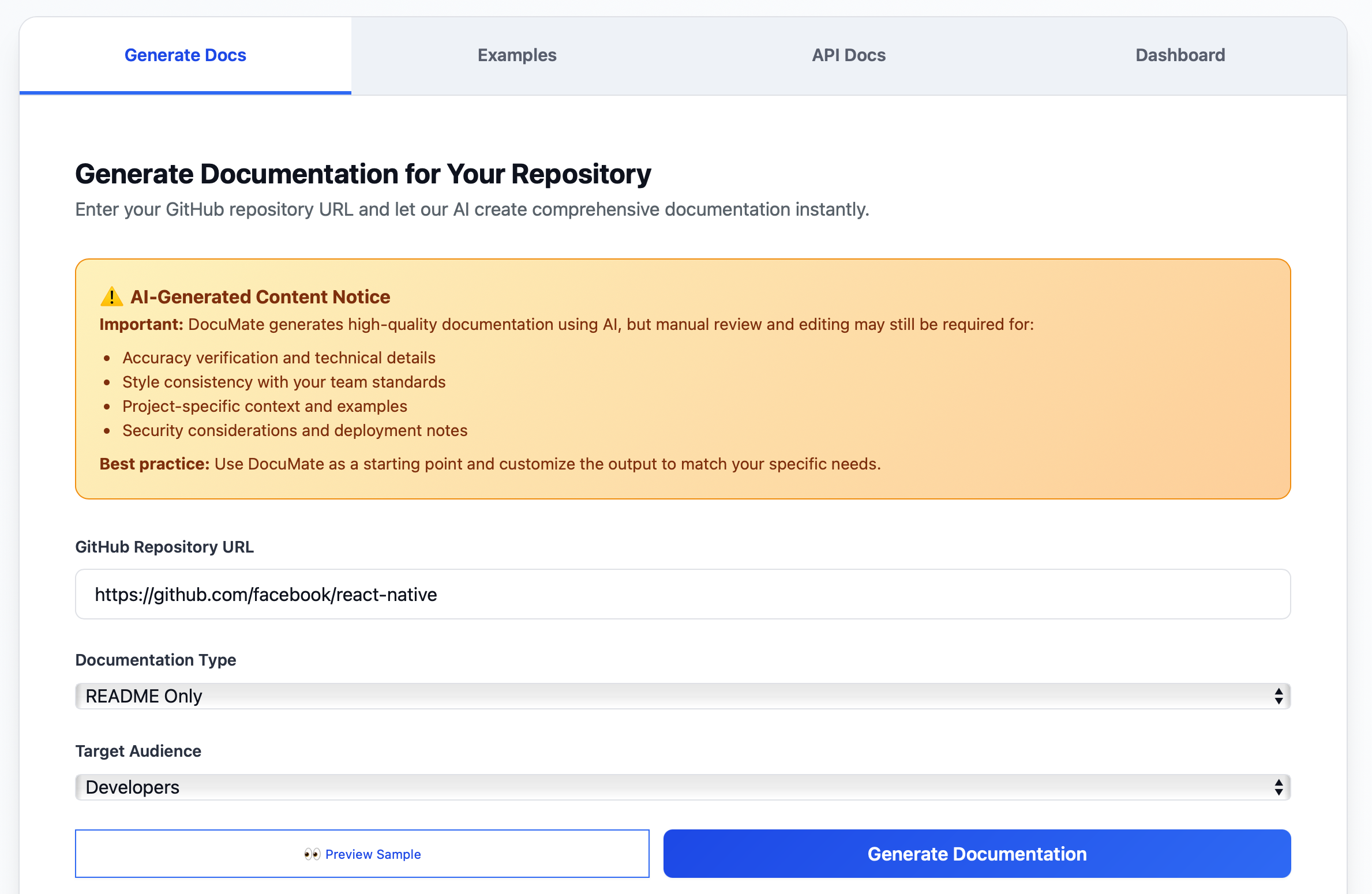Image resolution: width=1372 pixels, height=894 pixels.
Task: Click the Documentation Type label
Action: 156,660
